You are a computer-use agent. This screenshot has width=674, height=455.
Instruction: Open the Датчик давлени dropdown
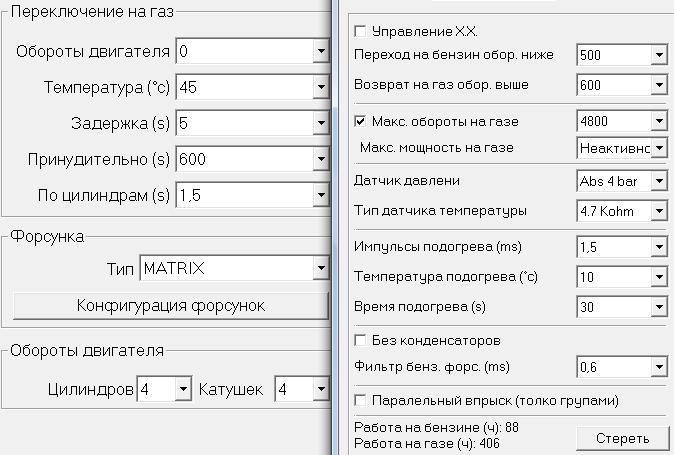(x=658, y=181)
